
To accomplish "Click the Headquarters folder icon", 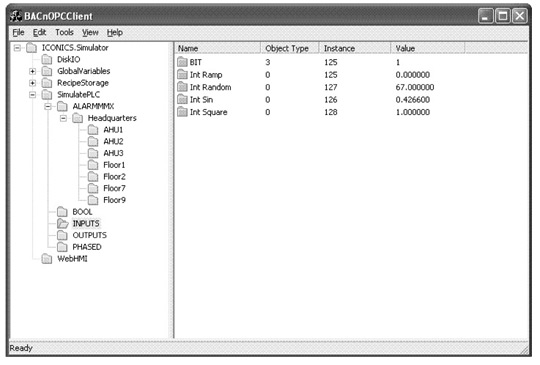I will click(78, 118).
